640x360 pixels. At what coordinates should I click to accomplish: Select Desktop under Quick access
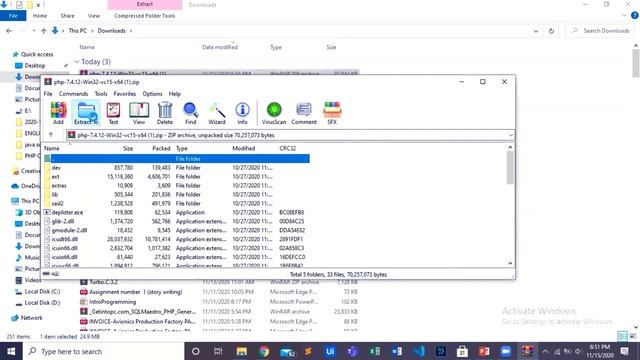(x=35, y=66)
